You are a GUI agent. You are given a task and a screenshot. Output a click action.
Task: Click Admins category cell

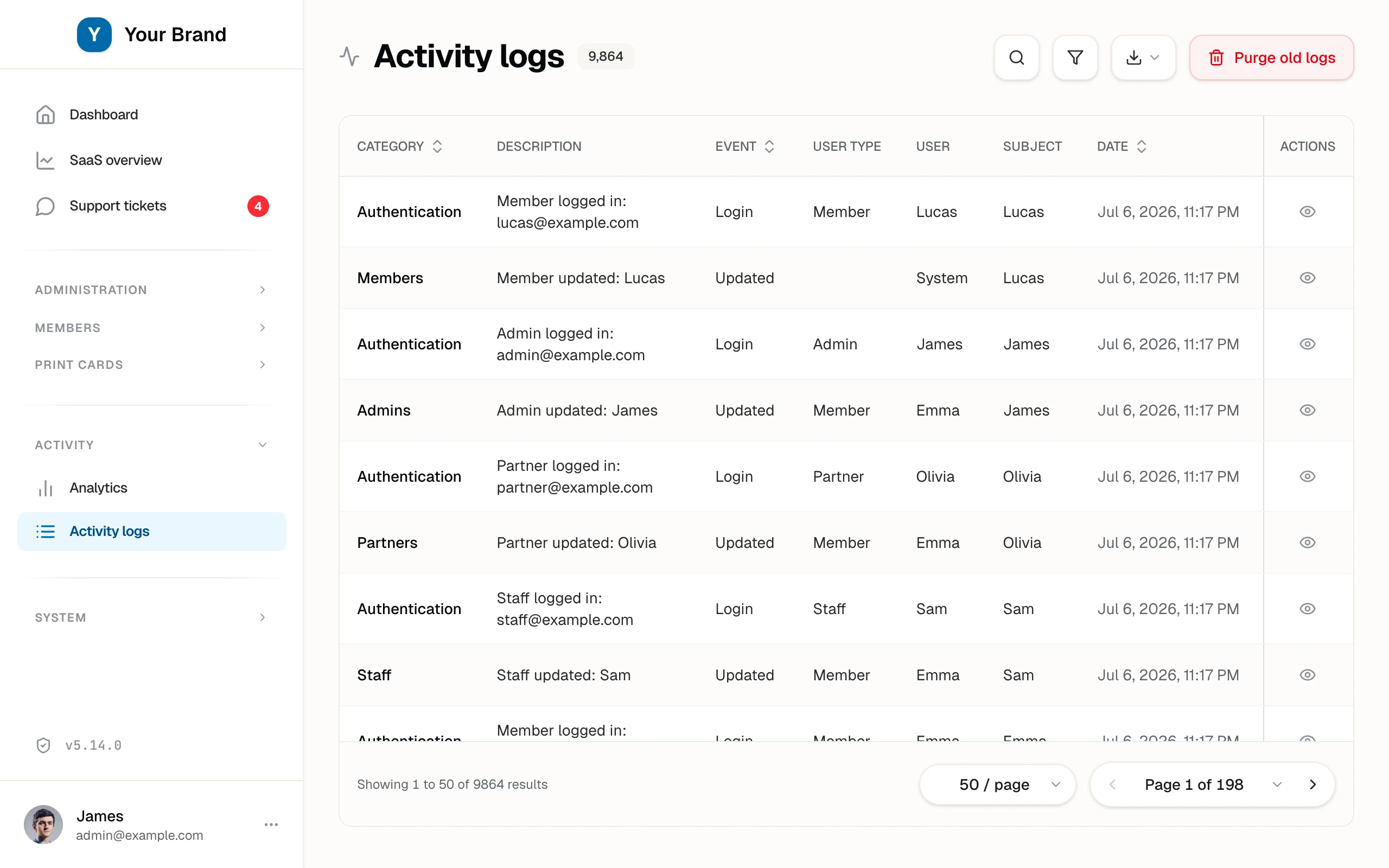click(x=384, y=411)
